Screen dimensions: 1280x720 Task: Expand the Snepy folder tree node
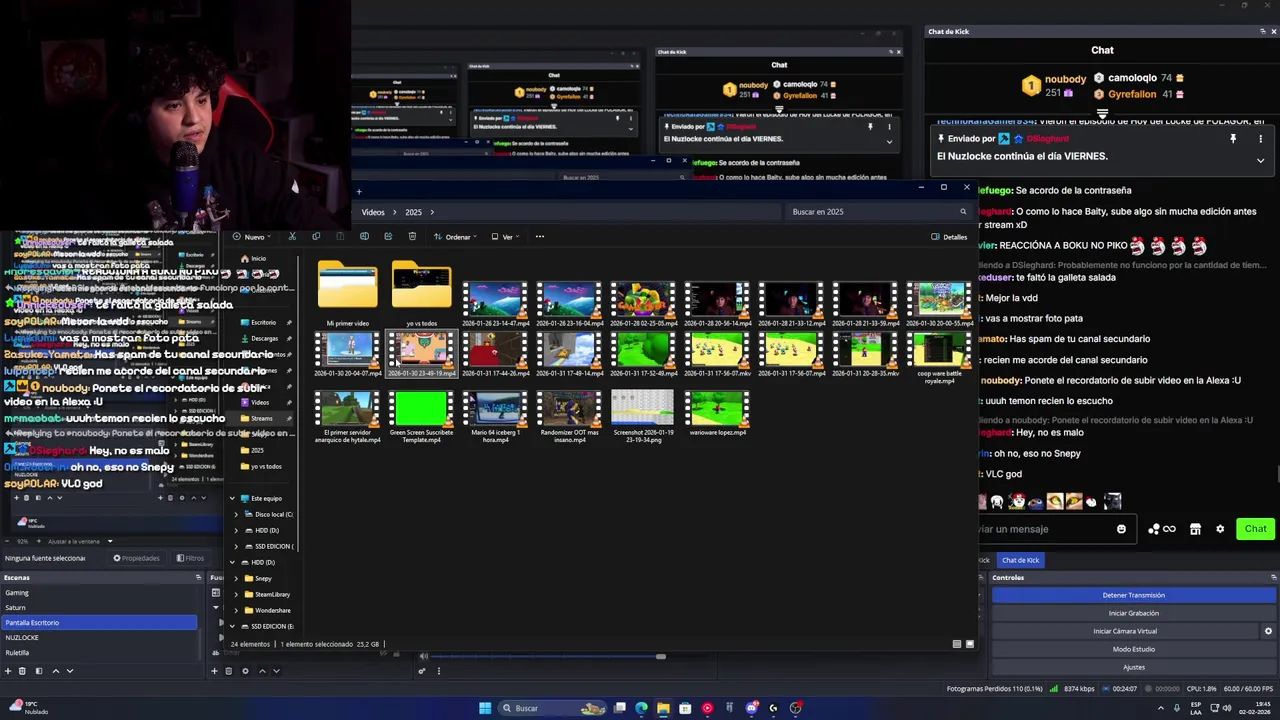[x=236, y=578]
